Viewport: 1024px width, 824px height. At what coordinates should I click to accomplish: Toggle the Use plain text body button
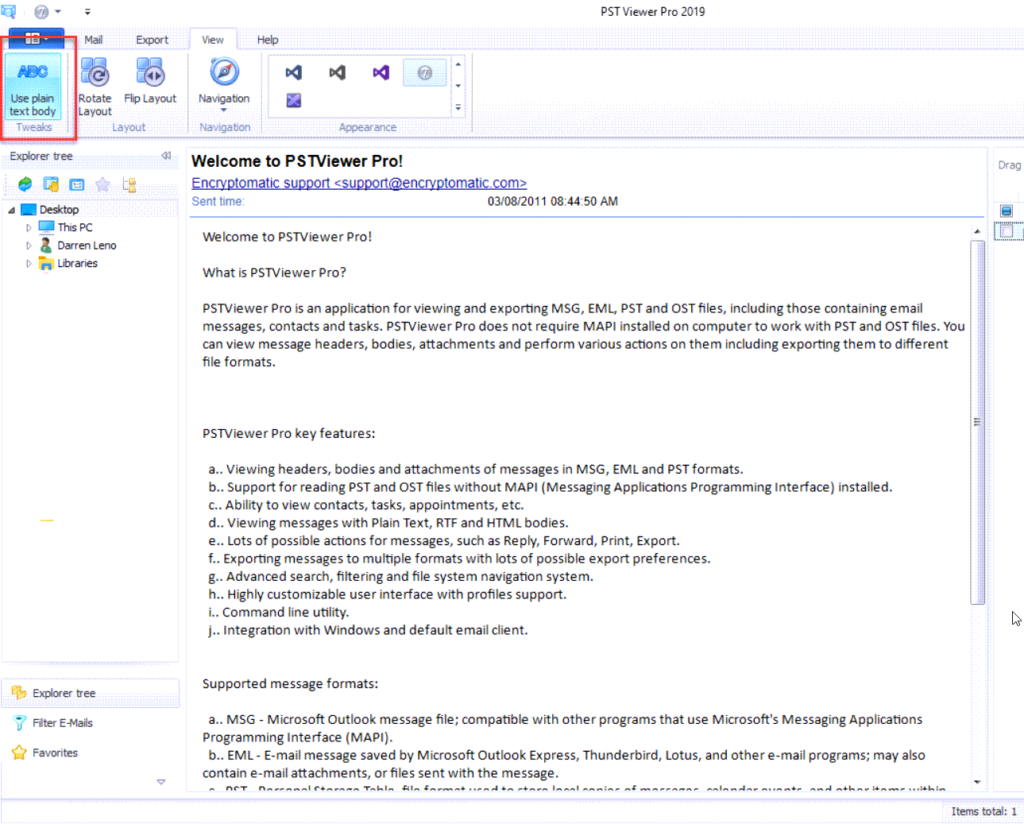pyautogui.click(x=33, y=87)
